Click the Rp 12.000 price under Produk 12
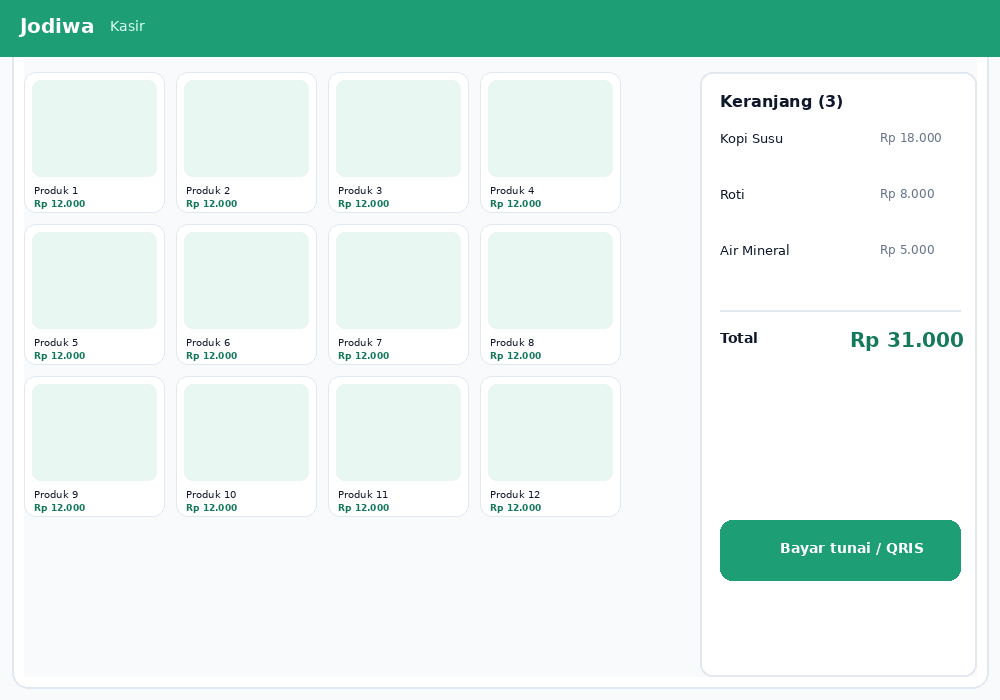1000x700 pixels. (x=515, y=508)
